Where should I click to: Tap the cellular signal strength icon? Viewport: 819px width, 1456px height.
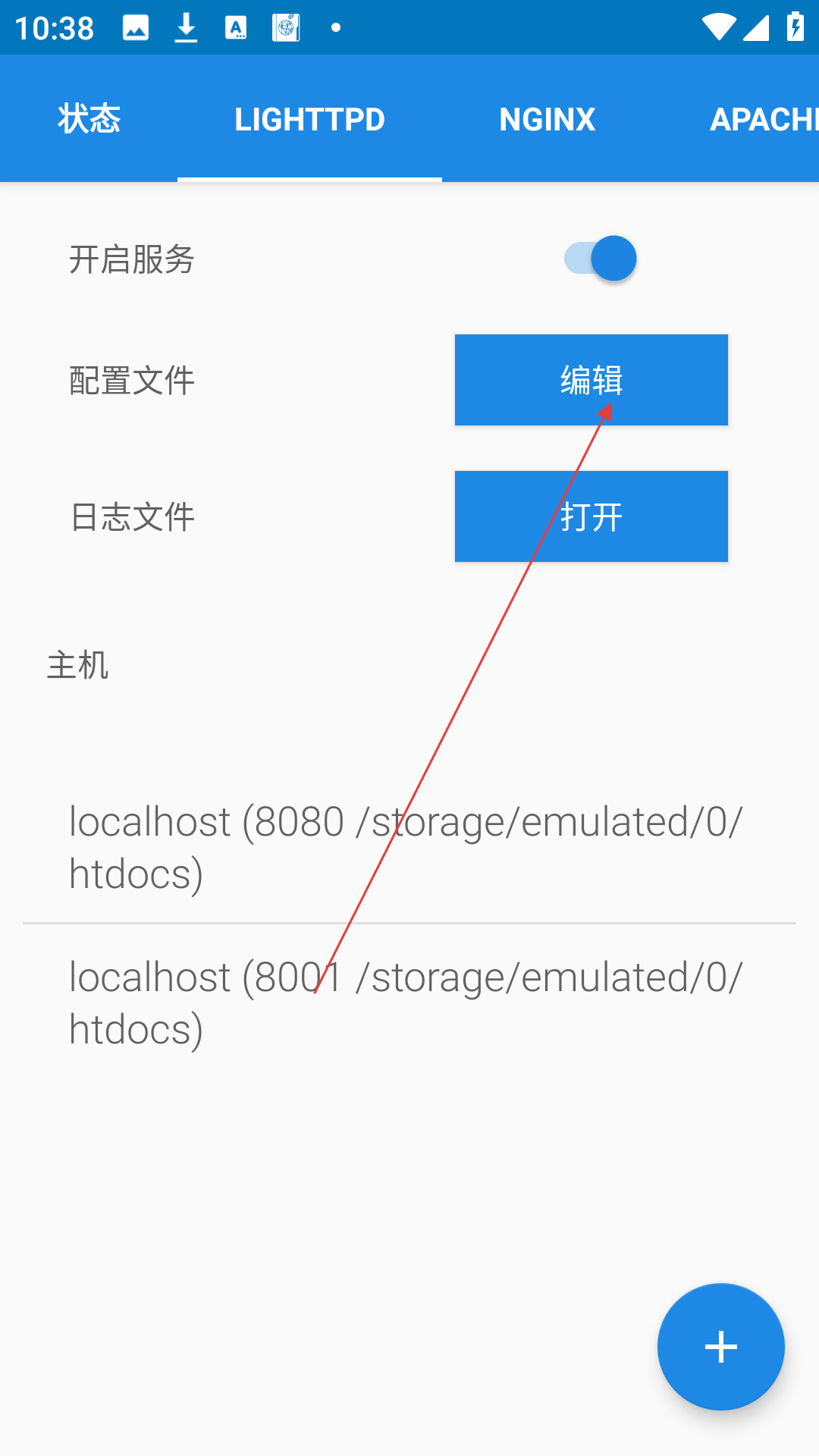(x=755, y=27)
